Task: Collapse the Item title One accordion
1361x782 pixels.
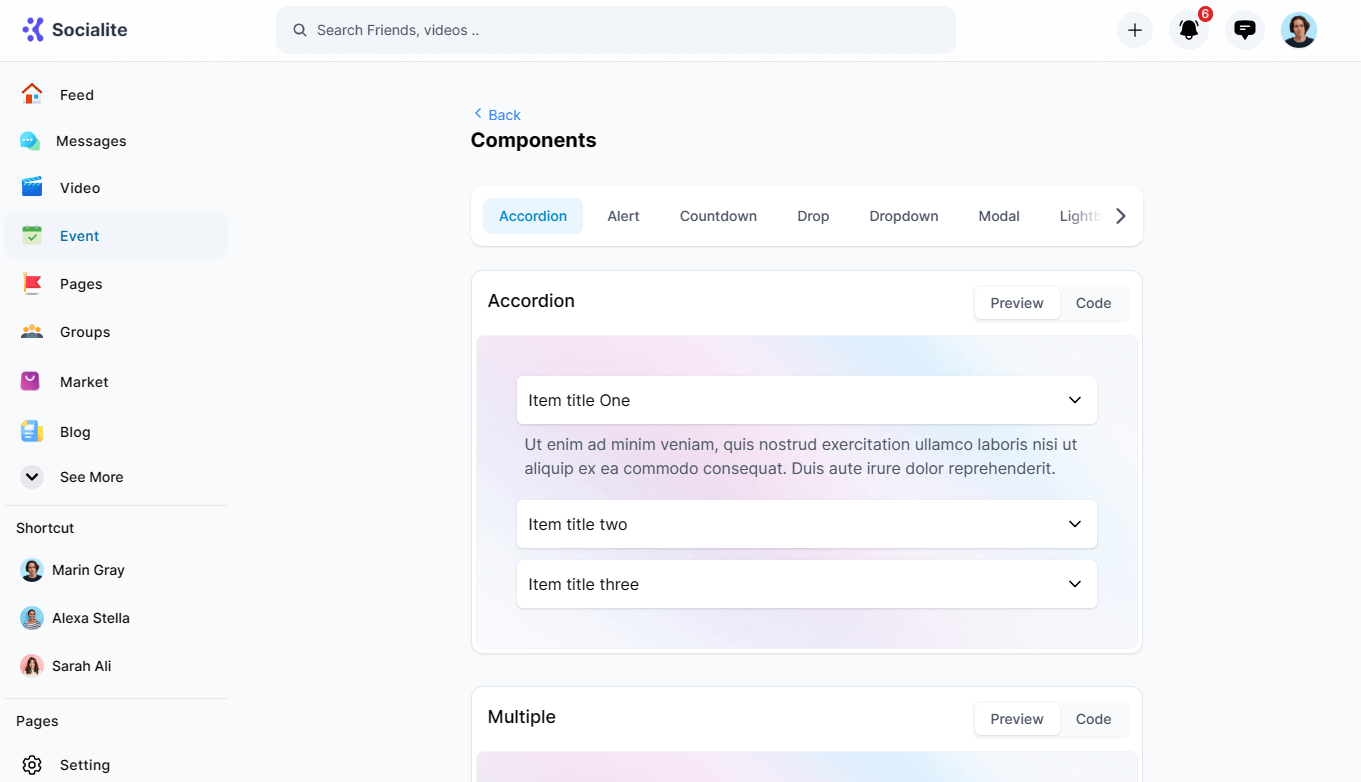Action: tap(806, 400)
